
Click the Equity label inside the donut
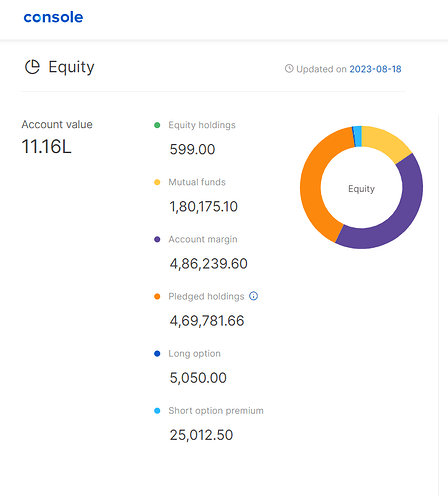pyautogui.click(x=361, y=189)
